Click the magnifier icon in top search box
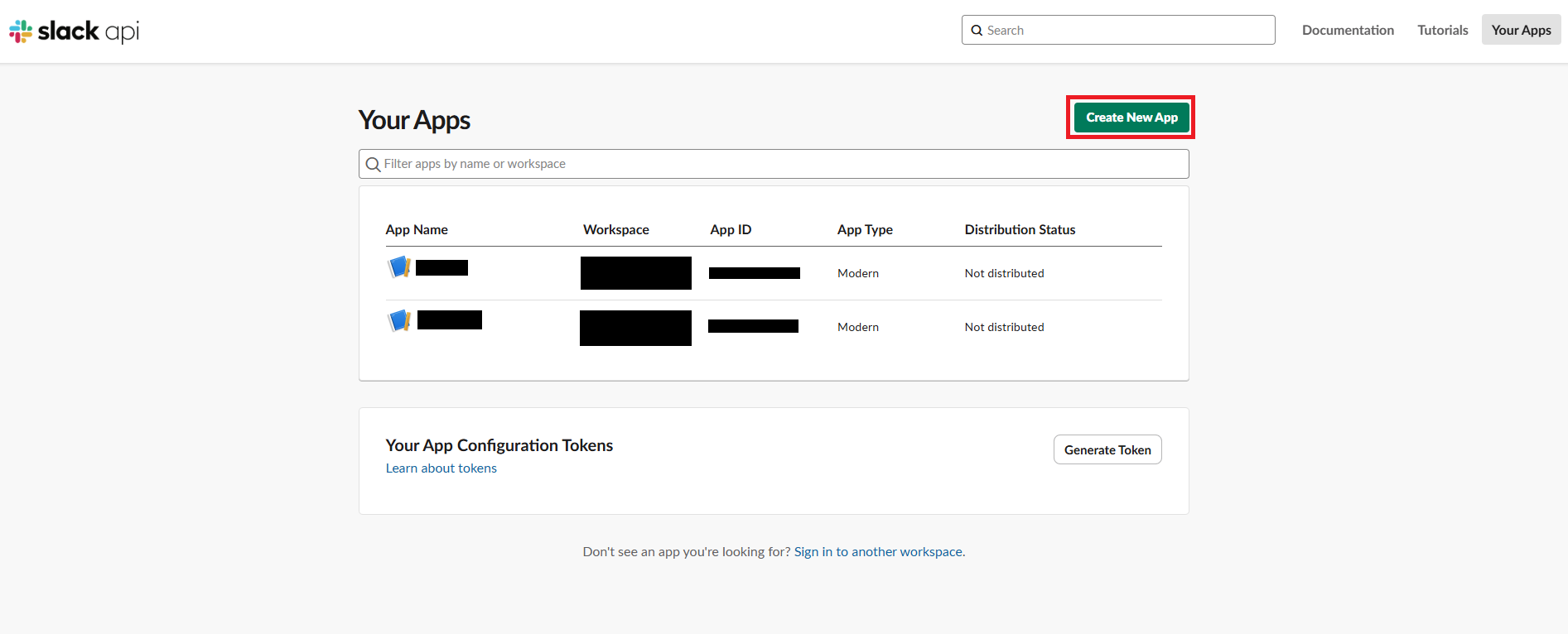1568x634 pixels. 977,31
